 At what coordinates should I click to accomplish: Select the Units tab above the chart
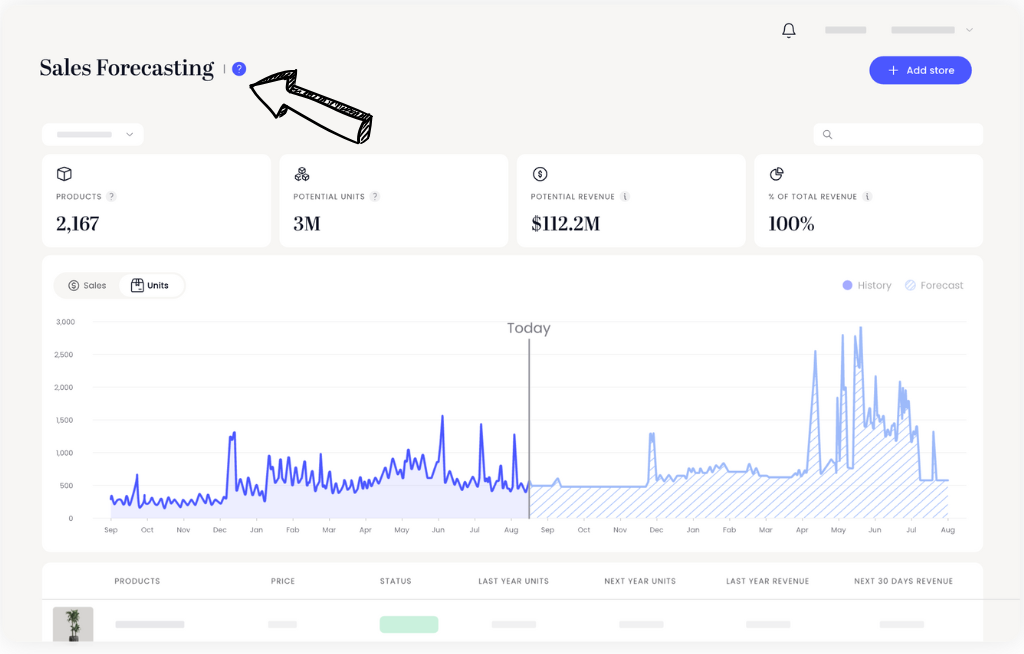coord(151,285)
